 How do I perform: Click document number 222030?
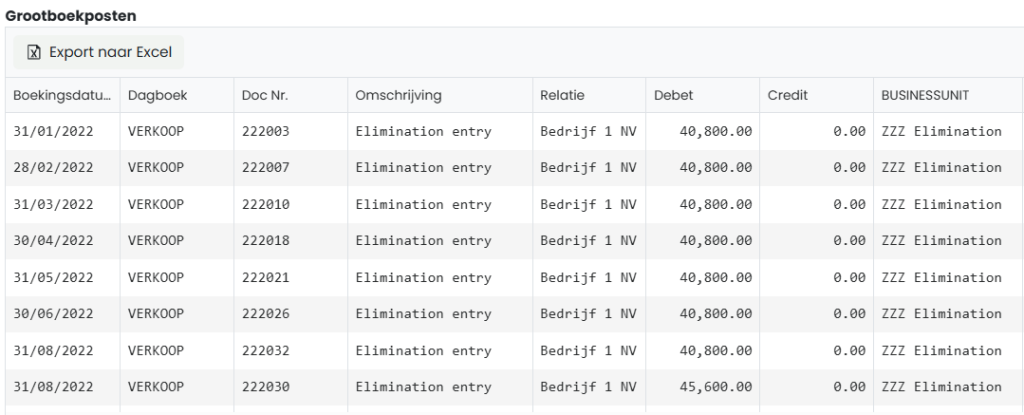click(x=266, y=389)
